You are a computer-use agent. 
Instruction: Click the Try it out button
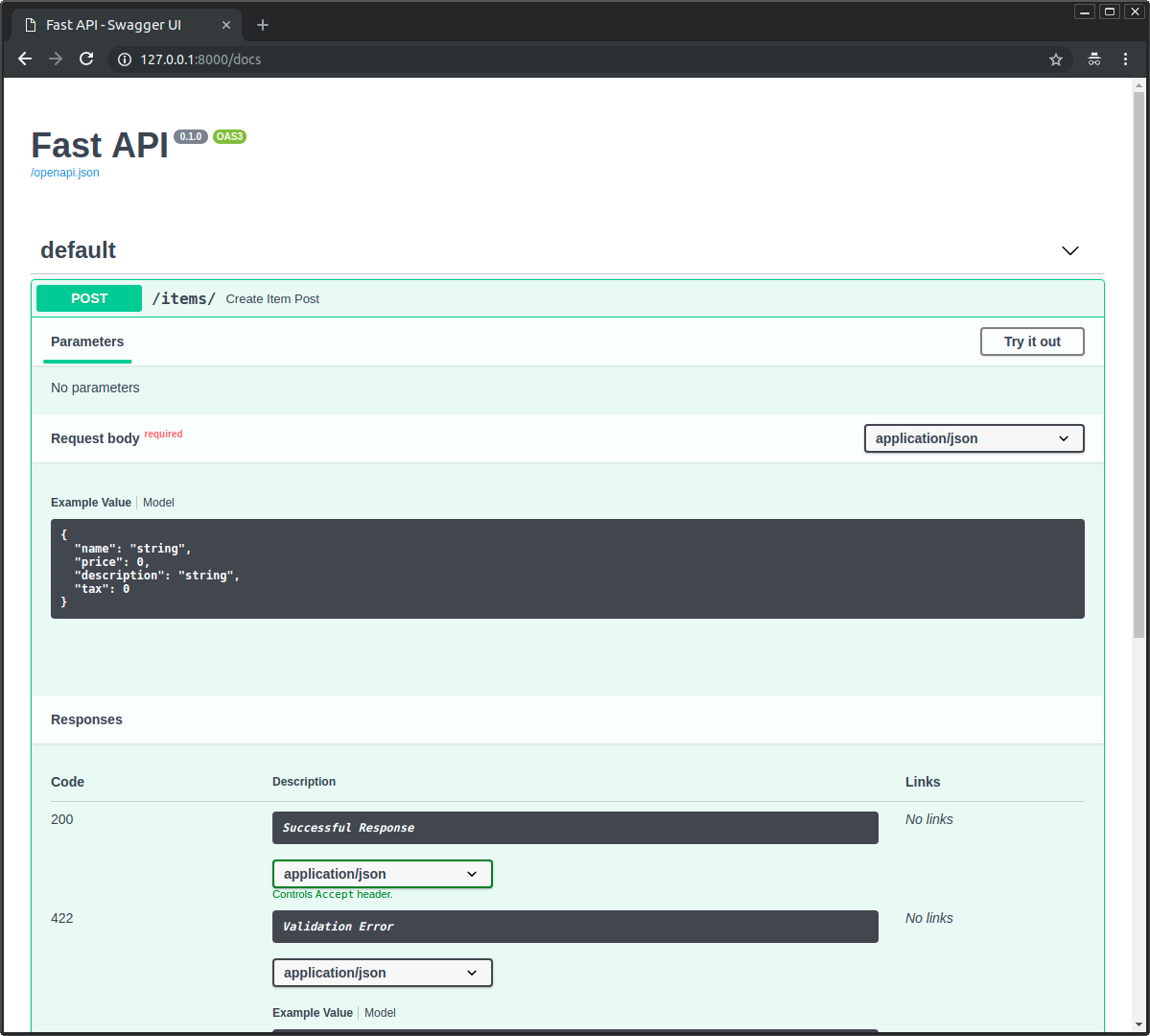tap(1032, 341)
